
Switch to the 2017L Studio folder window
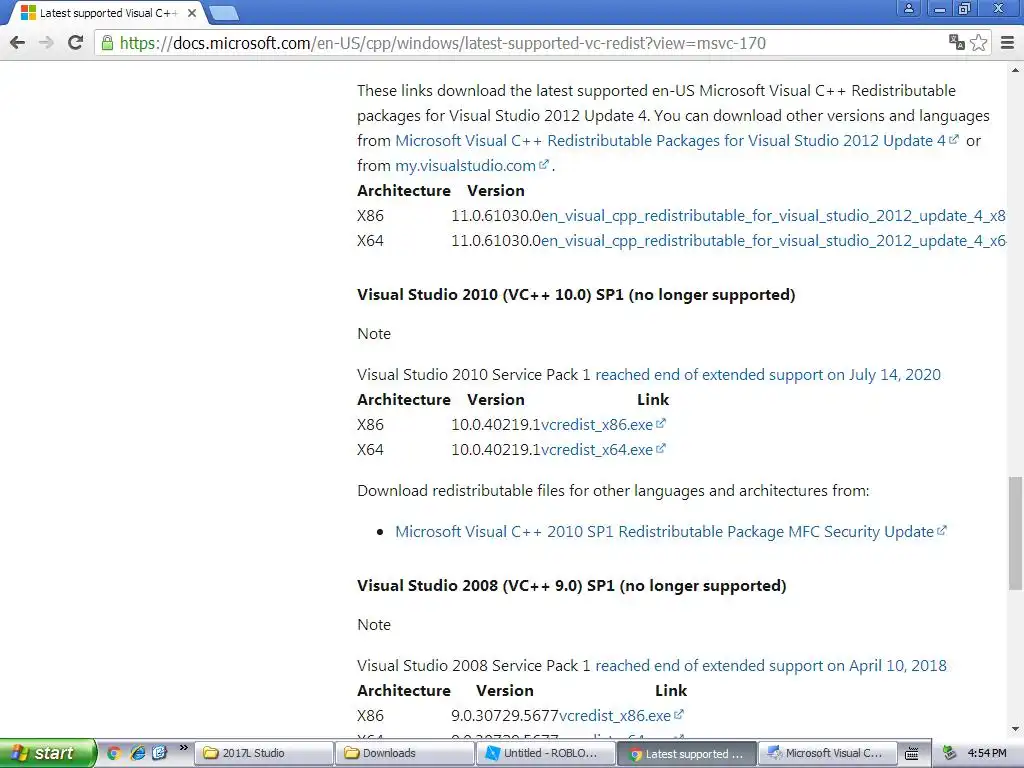coord(263,753)
